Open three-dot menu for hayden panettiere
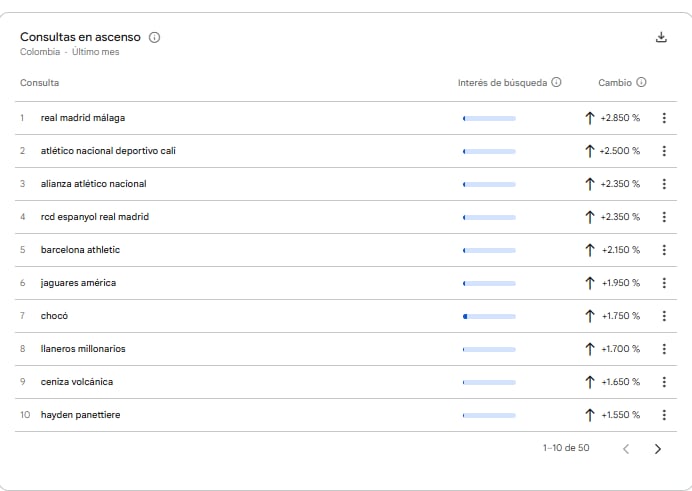 (x=664, y=415)
